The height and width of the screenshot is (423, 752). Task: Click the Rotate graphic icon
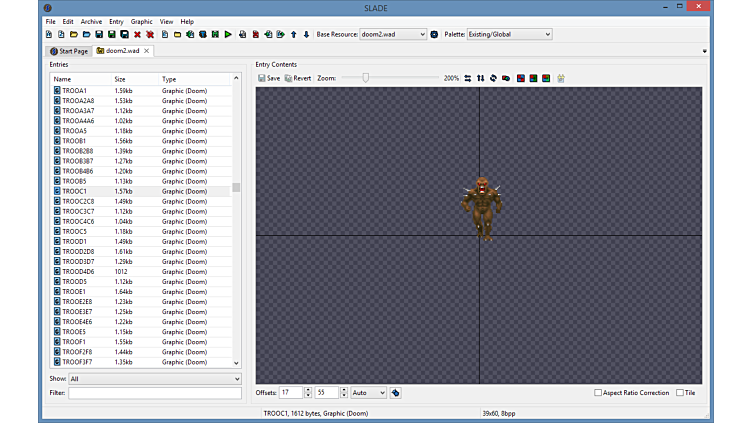coord(493,78)
